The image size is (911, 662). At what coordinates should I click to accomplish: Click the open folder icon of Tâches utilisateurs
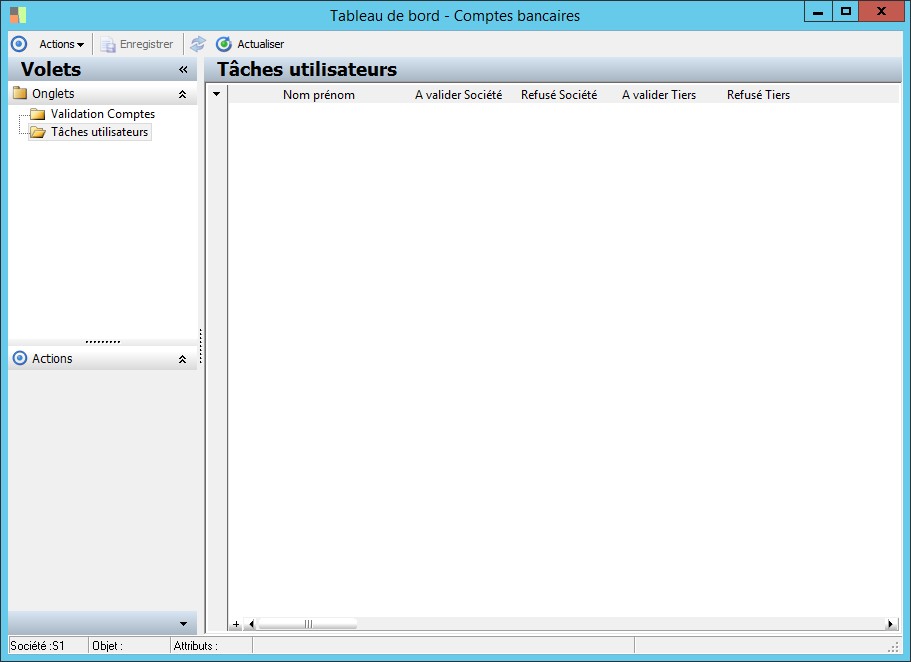(x=38, y=133)
